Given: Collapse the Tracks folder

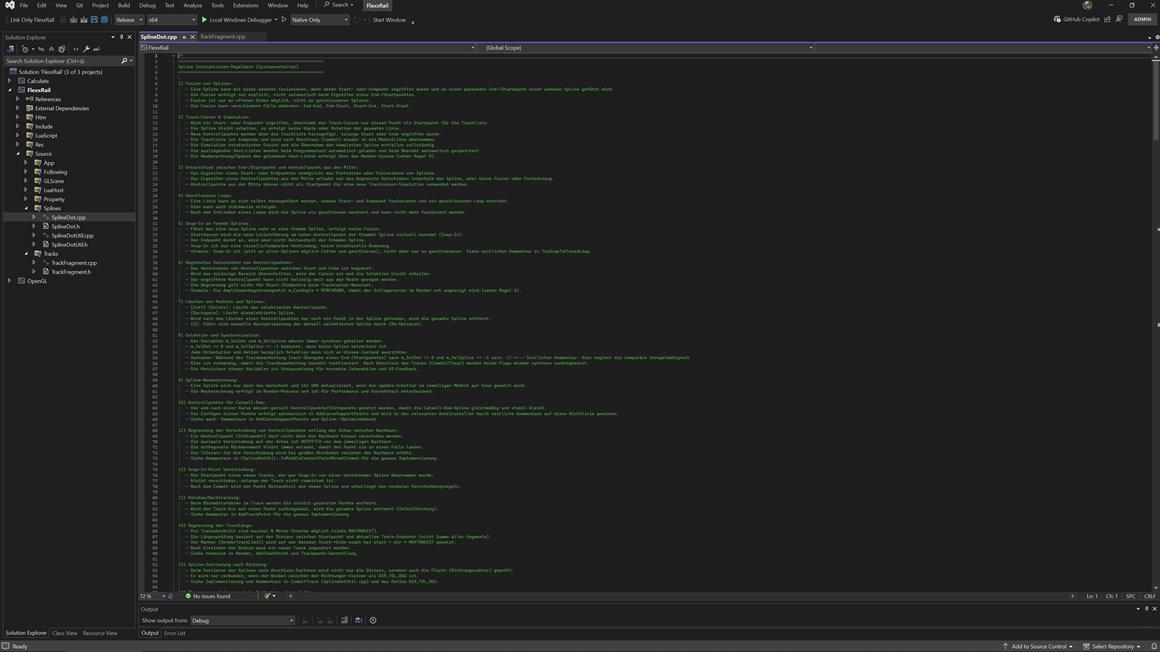Looking at the screenshot, I should click(x=27, y=254).
